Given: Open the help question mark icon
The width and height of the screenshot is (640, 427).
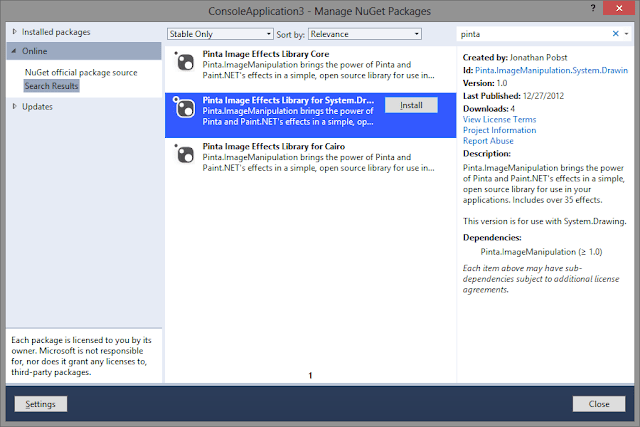Looking at the screenshot, I should point(593,8).
